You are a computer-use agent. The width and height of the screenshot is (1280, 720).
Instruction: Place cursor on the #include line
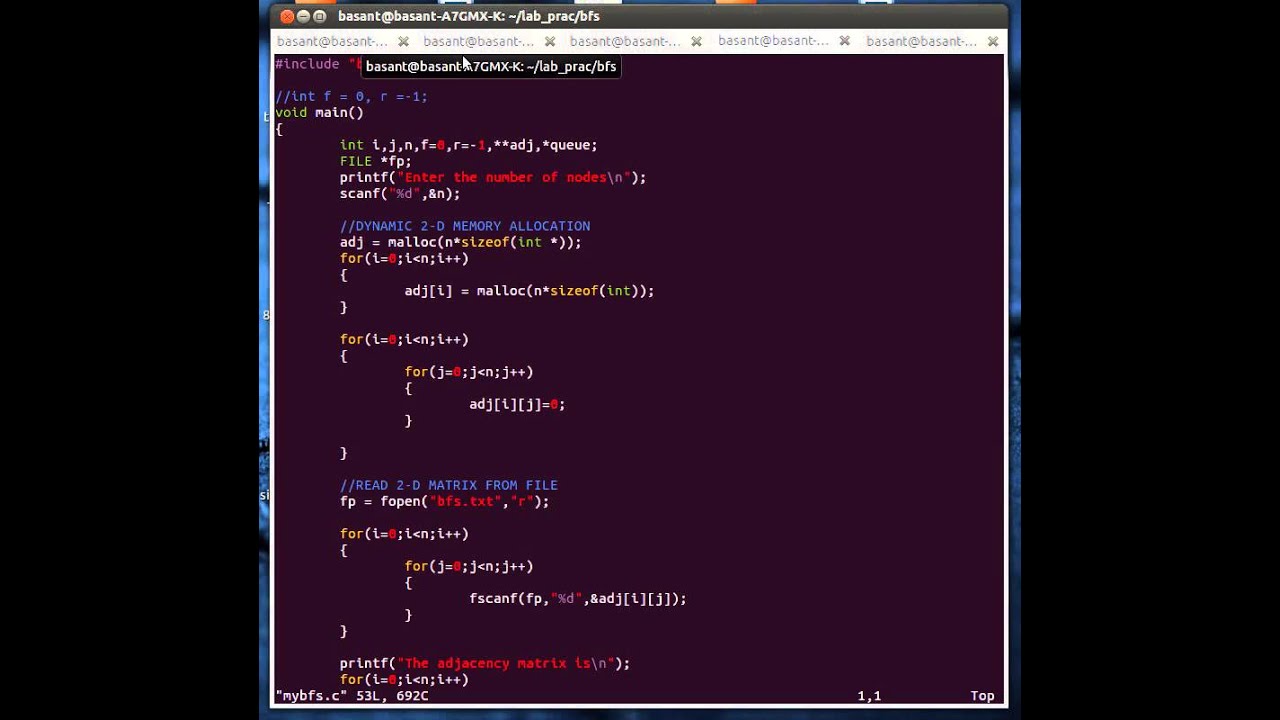pos(317,64)
